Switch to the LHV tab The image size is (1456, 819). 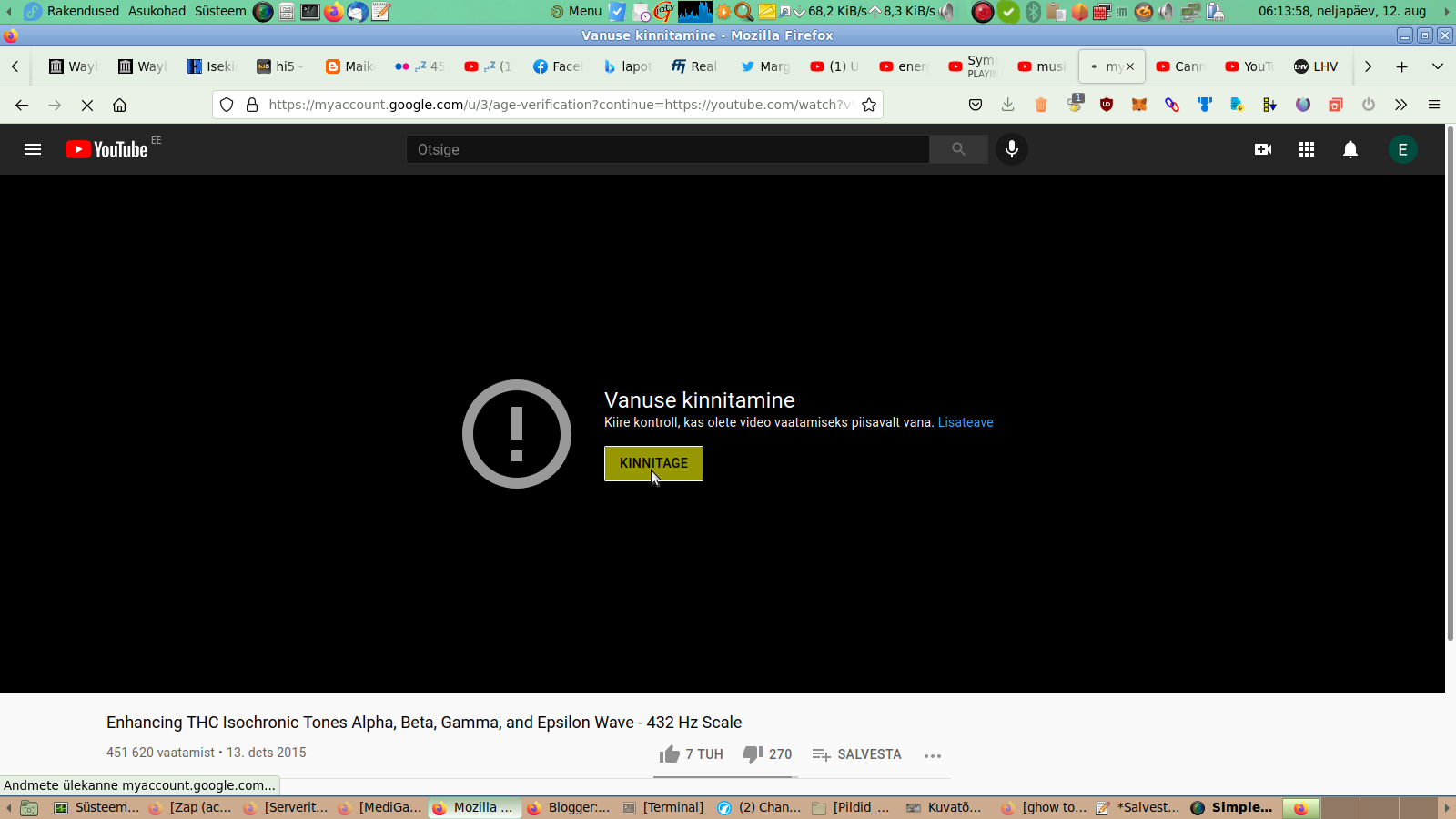1316,66
